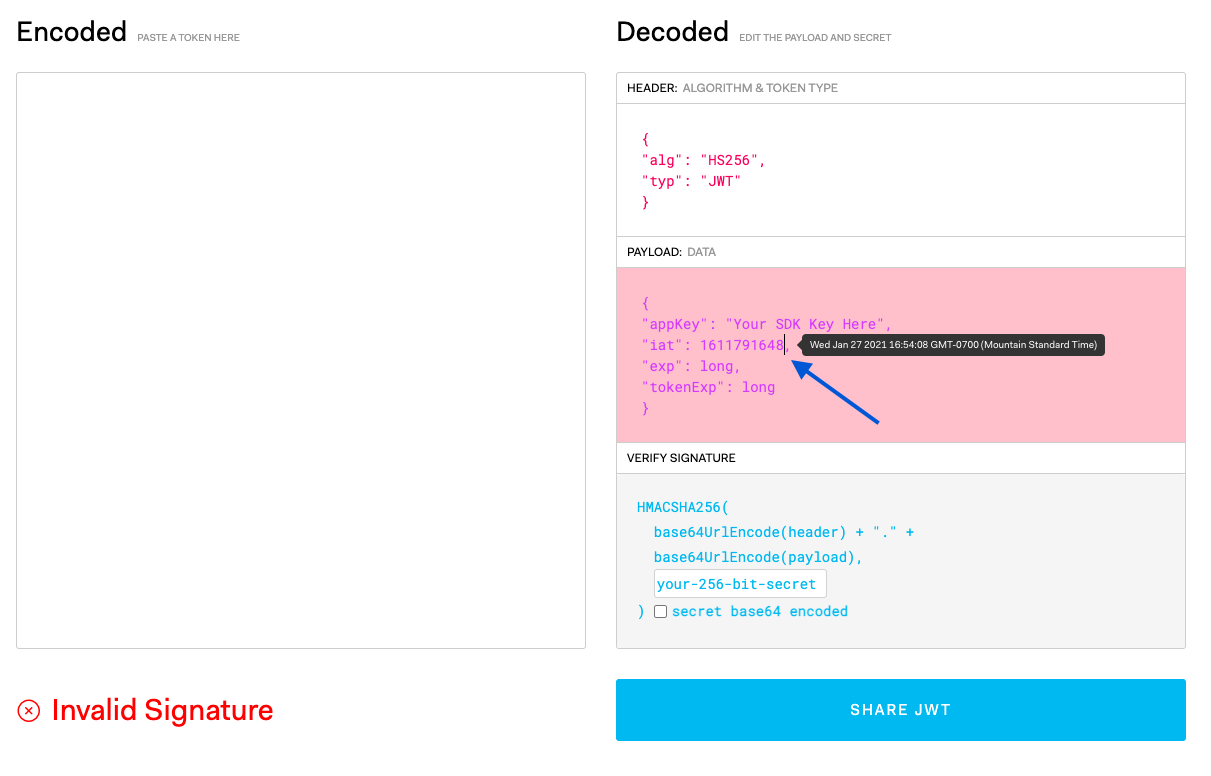This screenshot has width=1211, height=776.
Task: Enable the secret base64 encoded checkbox
Action: point(660,611)
